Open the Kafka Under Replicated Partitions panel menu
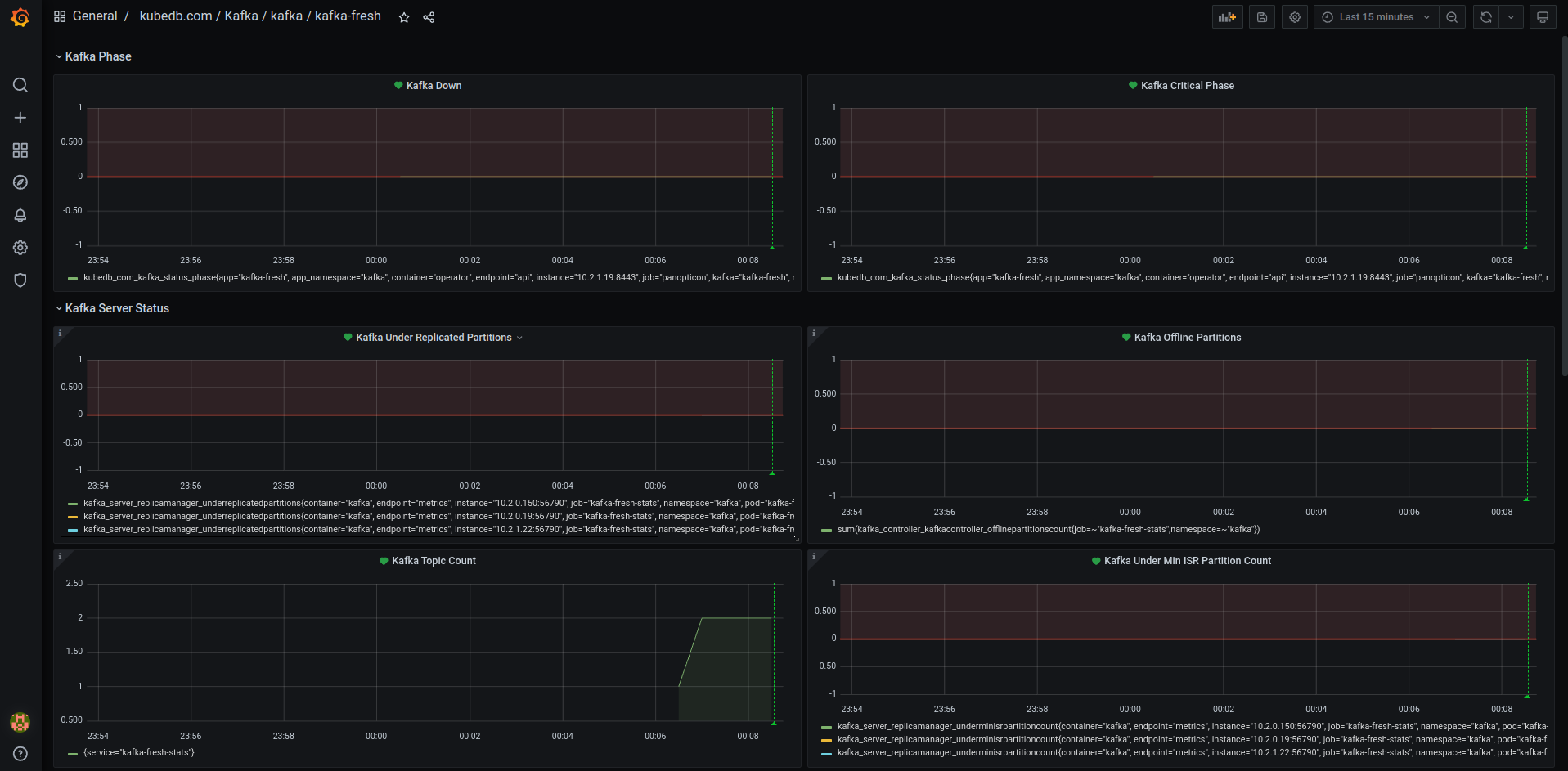 520,337
